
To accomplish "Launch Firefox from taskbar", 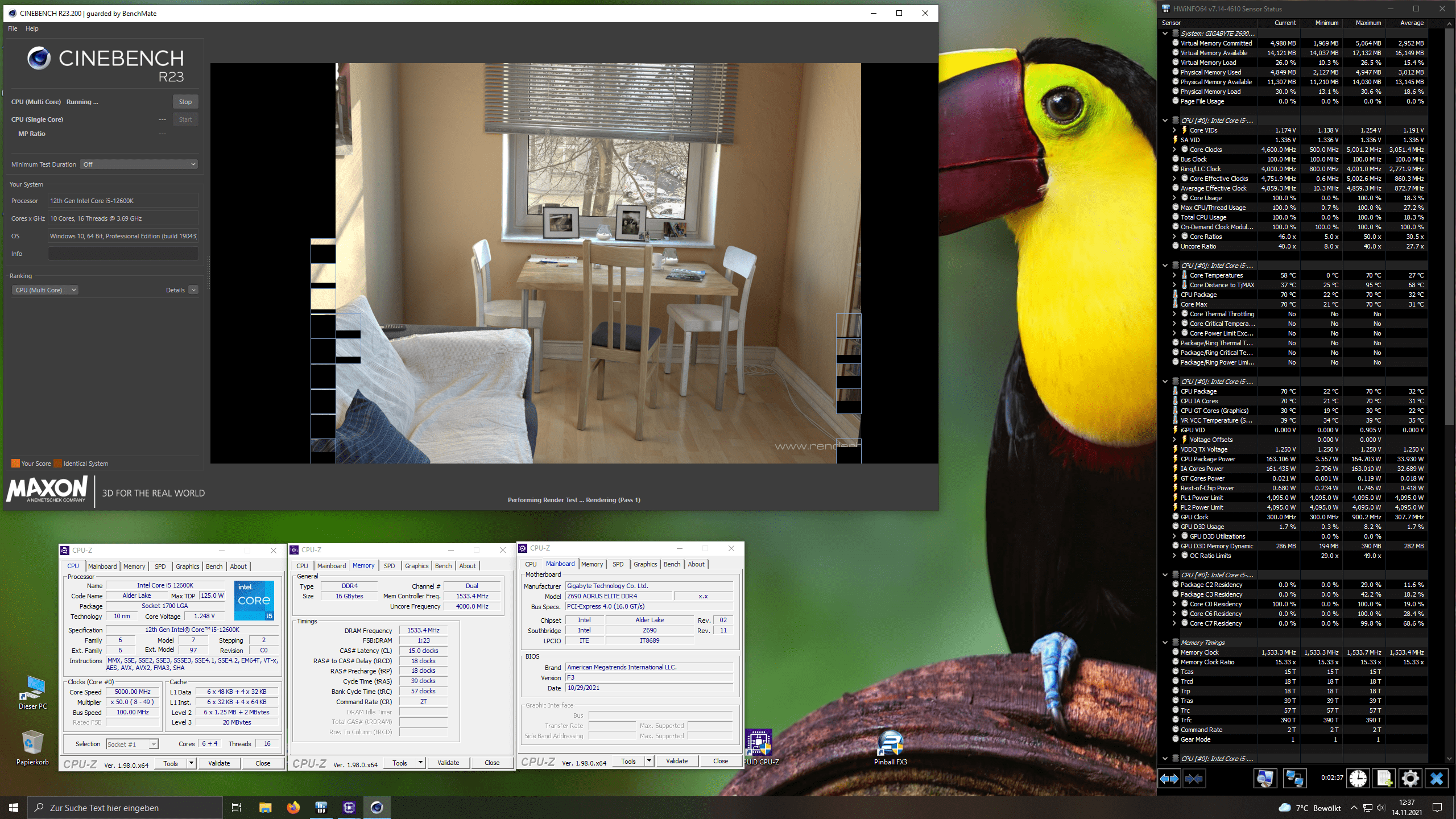I will click(x=293, y=808).
